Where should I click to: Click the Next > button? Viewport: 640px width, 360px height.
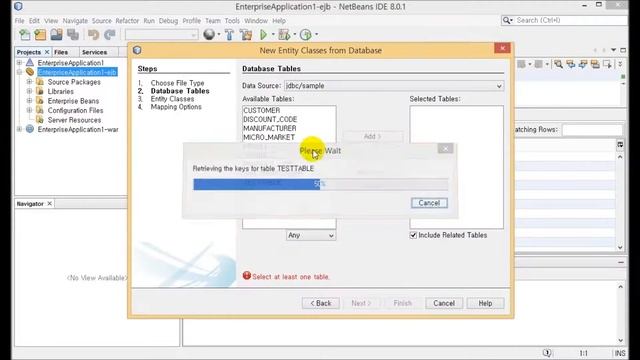361,303
